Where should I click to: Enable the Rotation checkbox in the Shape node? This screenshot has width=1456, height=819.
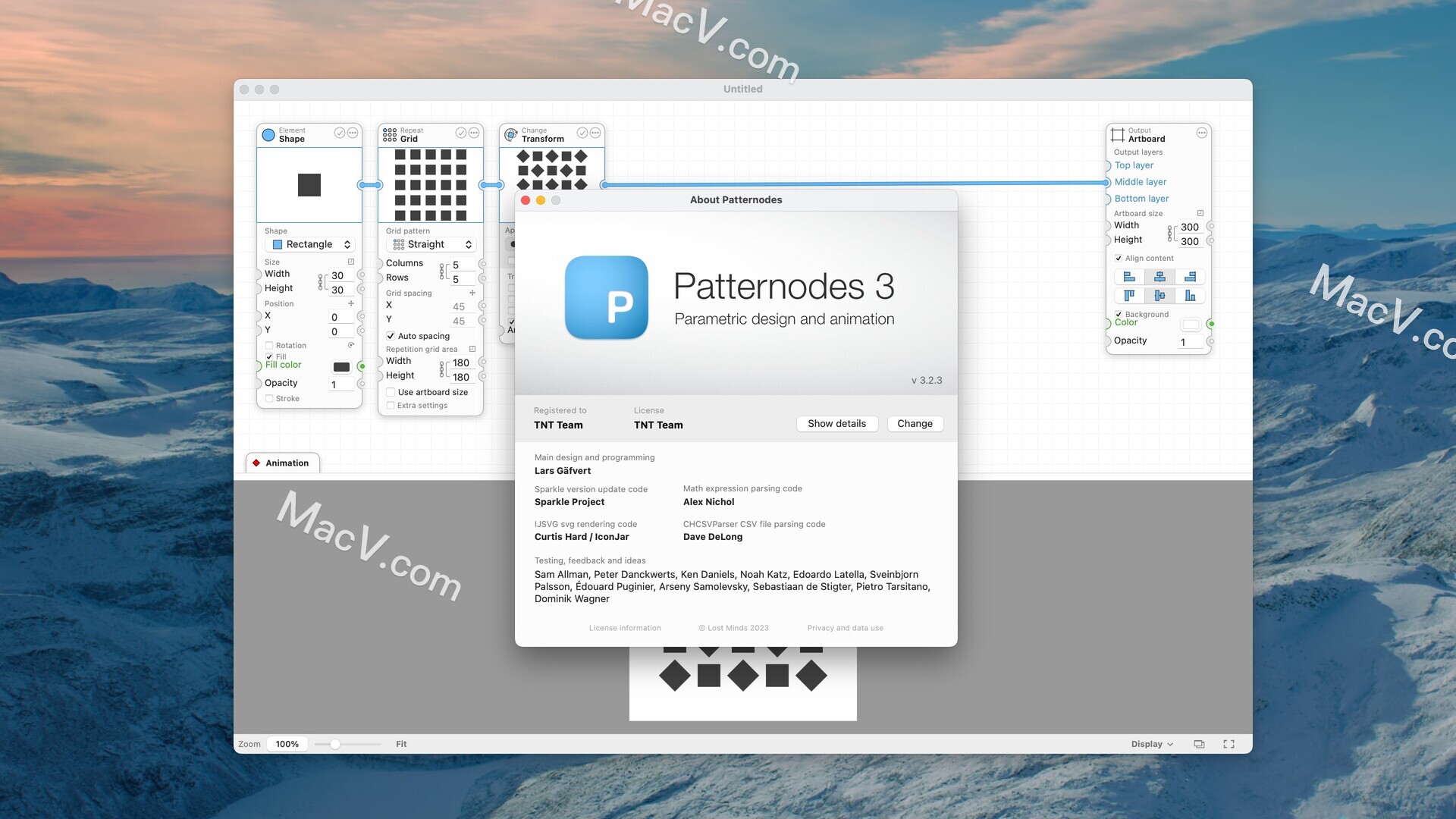coord(269,345)
